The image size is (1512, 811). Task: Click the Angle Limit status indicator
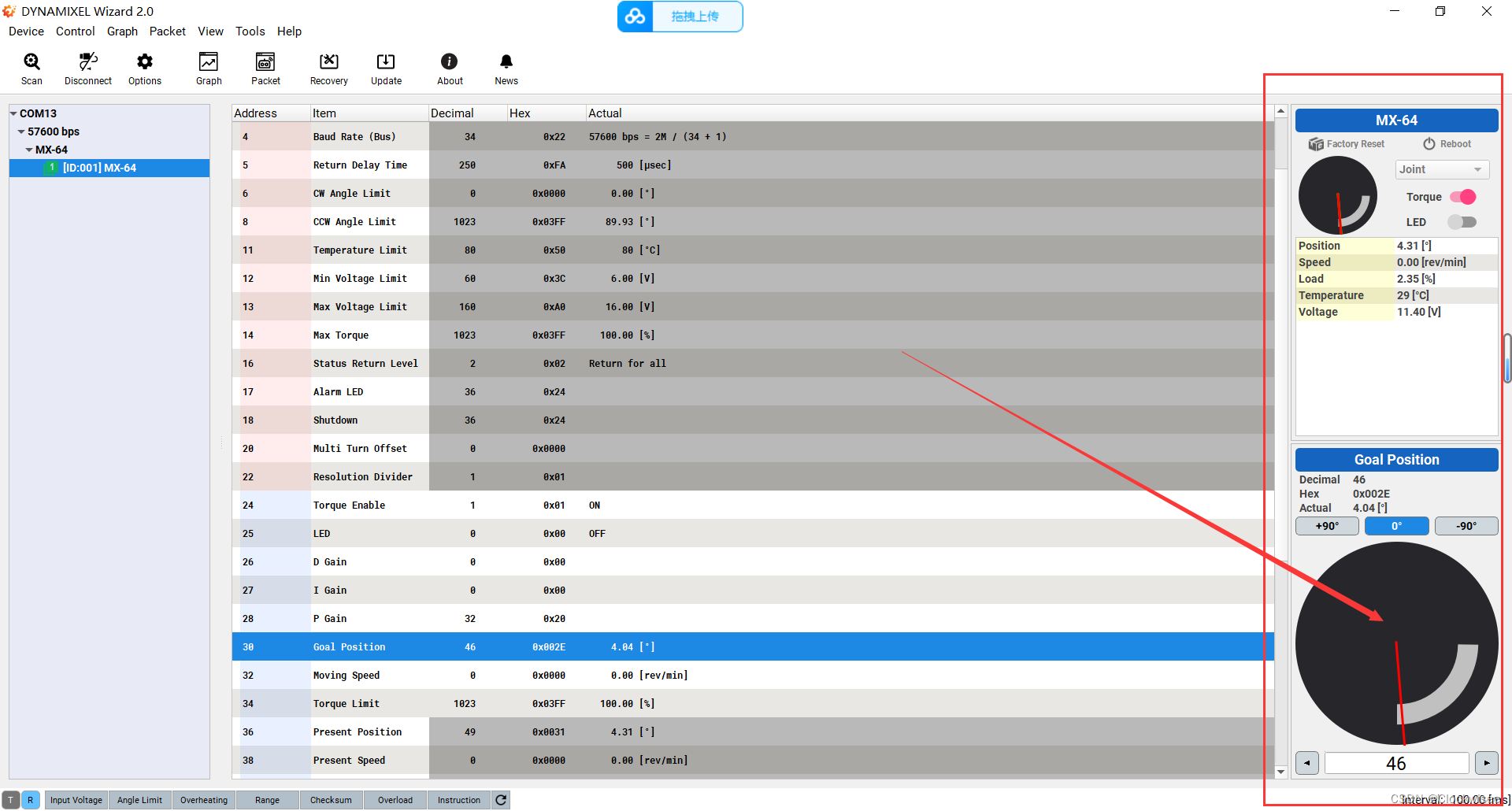(x=139, y=800)
